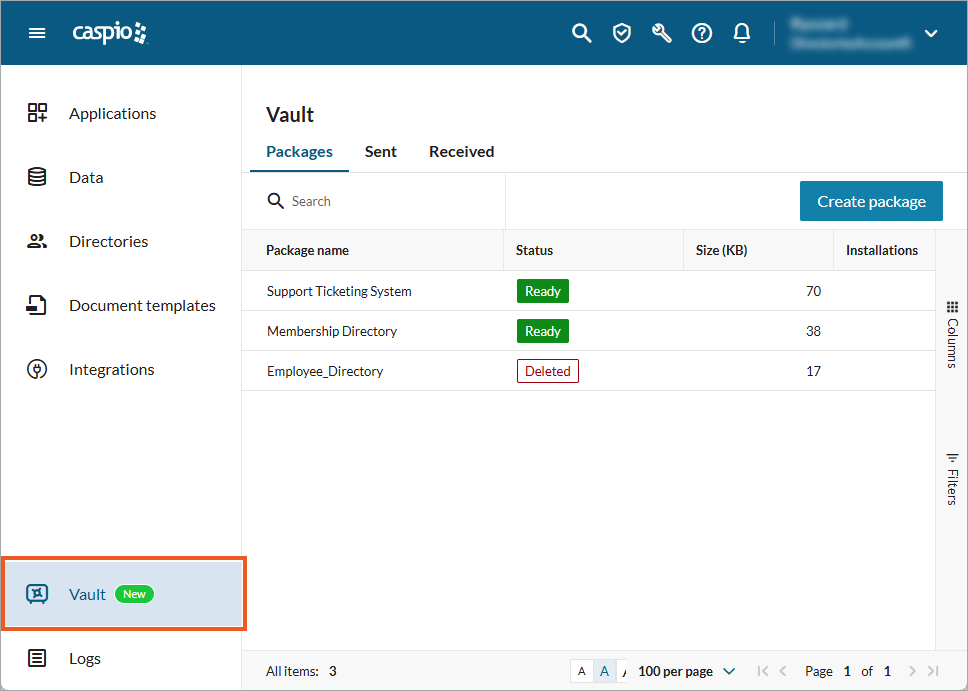968x691 pixels.
Task: Open the 100 per page dropdown
Action: 686,671
